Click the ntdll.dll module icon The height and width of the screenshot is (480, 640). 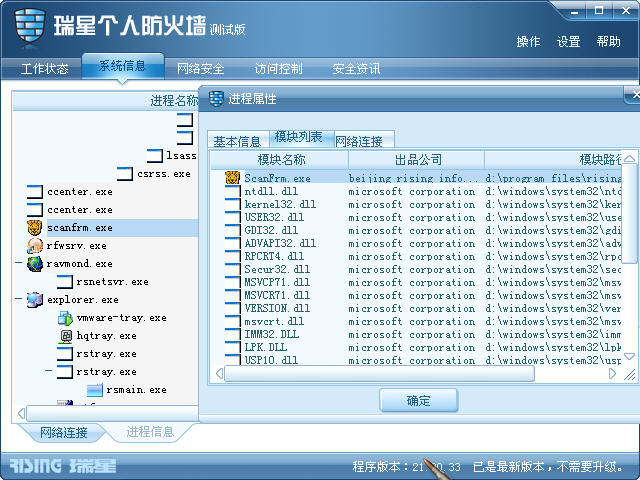(x=232, y=191)
